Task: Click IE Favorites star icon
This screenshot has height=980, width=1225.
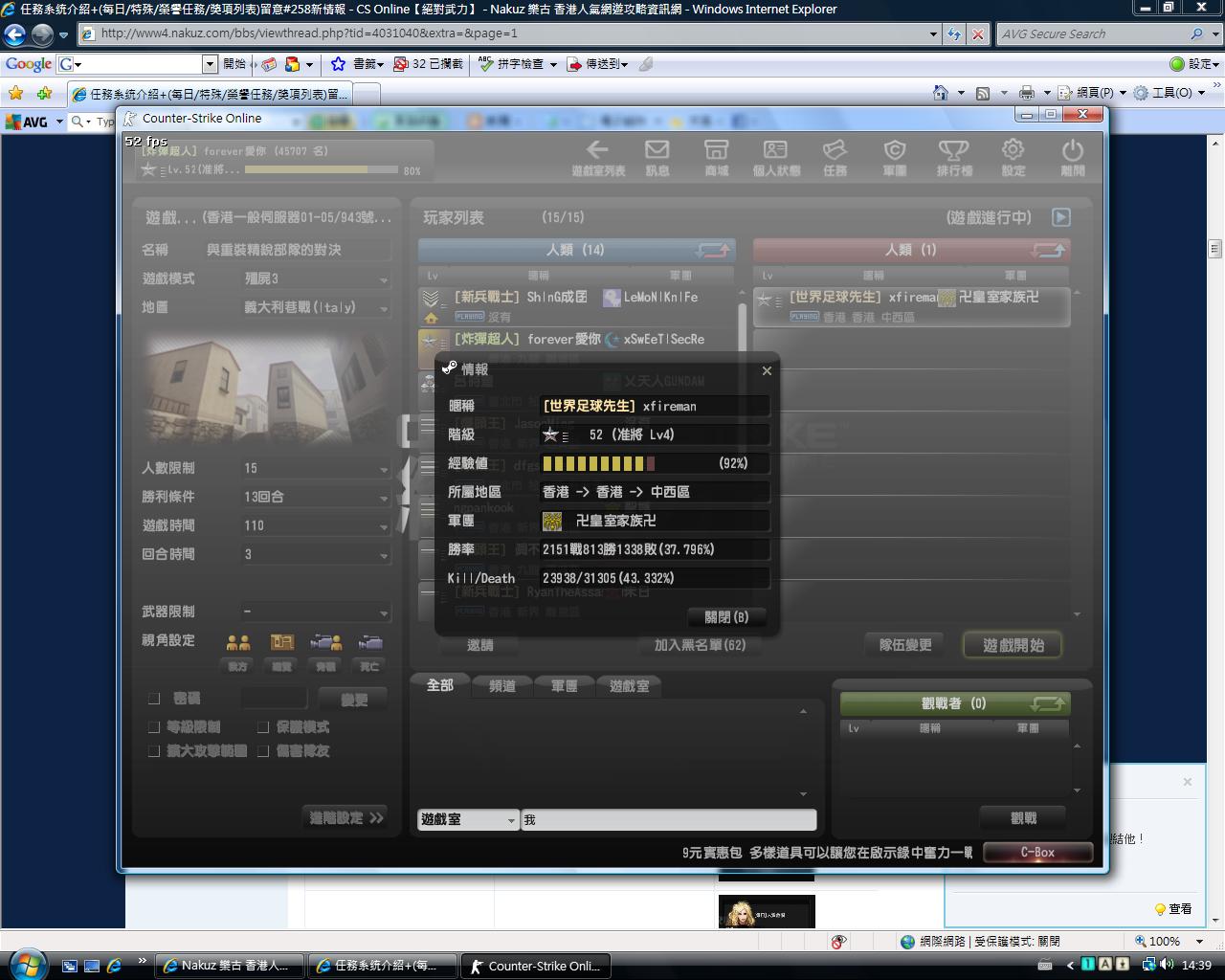Action: click(x=15, y=93)
